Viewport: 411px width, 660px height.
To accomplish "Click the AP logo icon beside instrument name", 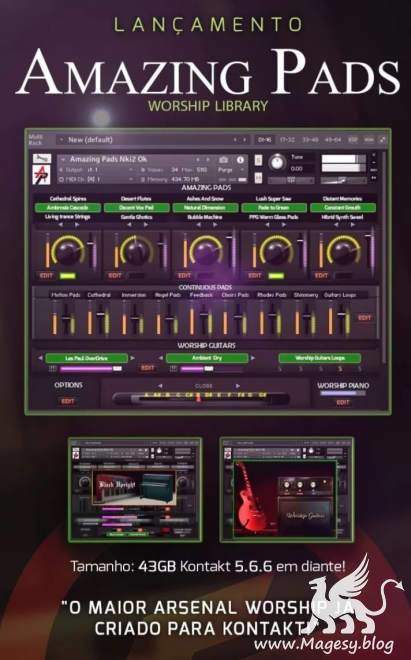I will click(x=42, y=175).
